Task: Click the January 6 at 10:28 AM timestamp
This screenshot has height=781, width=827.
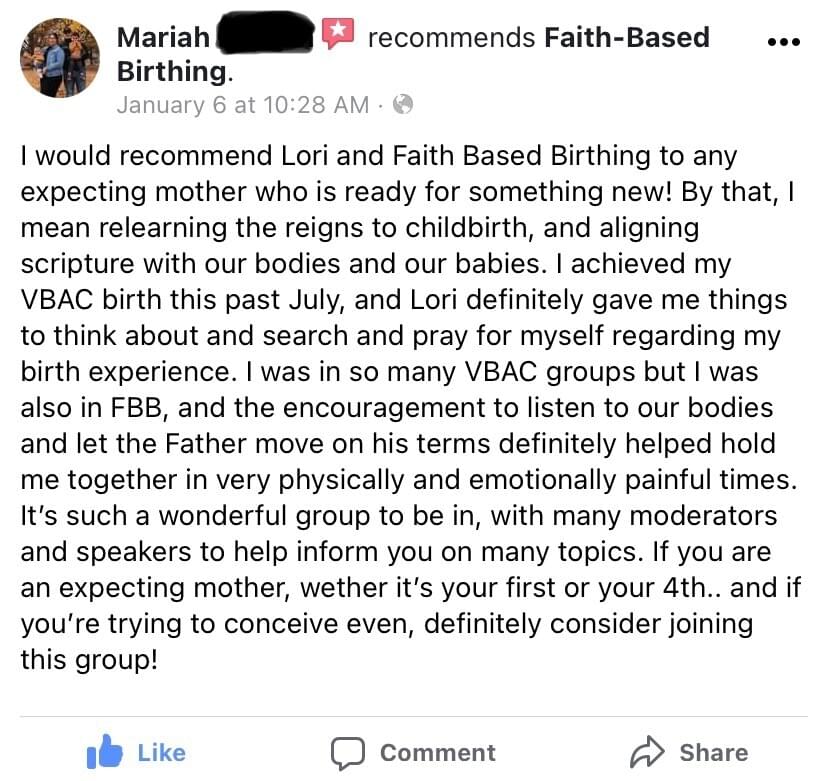Action: coord(242,104)
